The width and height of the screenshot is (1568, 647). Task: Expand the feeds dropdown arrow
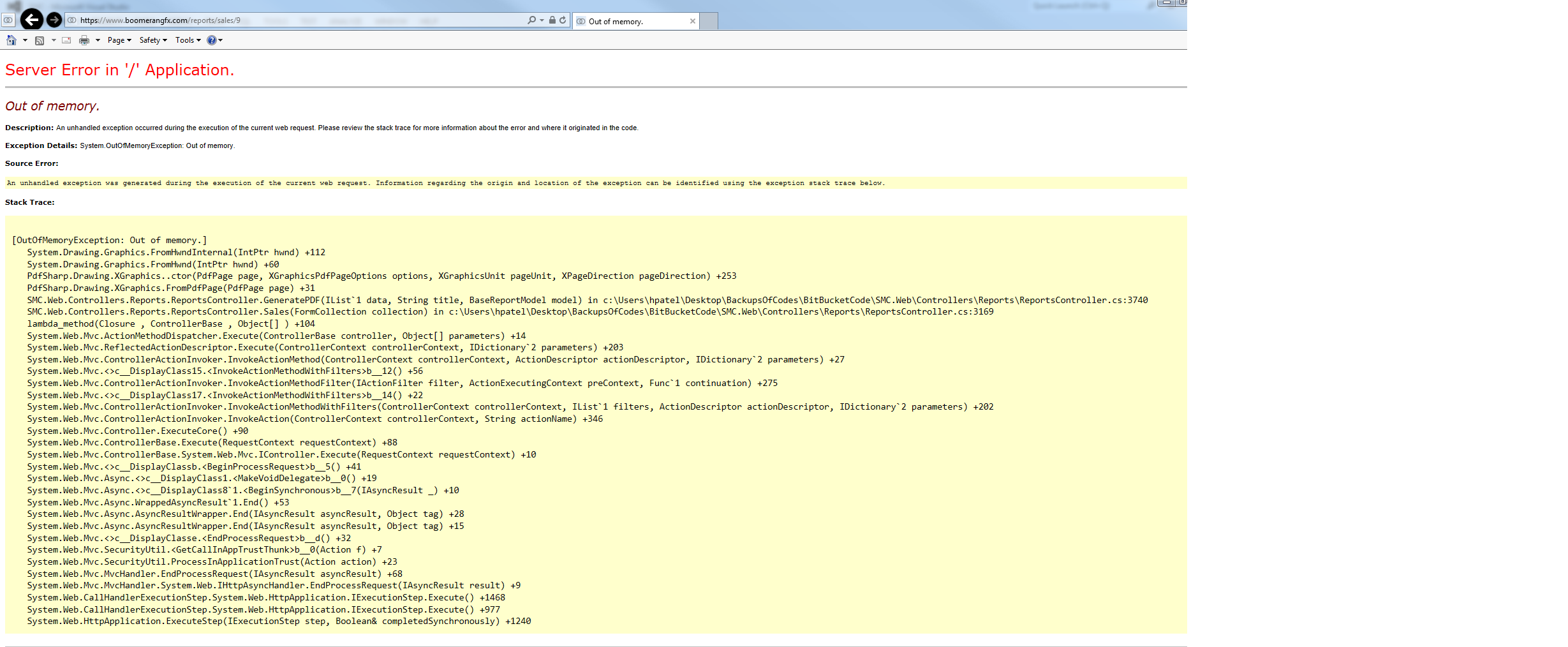click(x=54, y=40)
